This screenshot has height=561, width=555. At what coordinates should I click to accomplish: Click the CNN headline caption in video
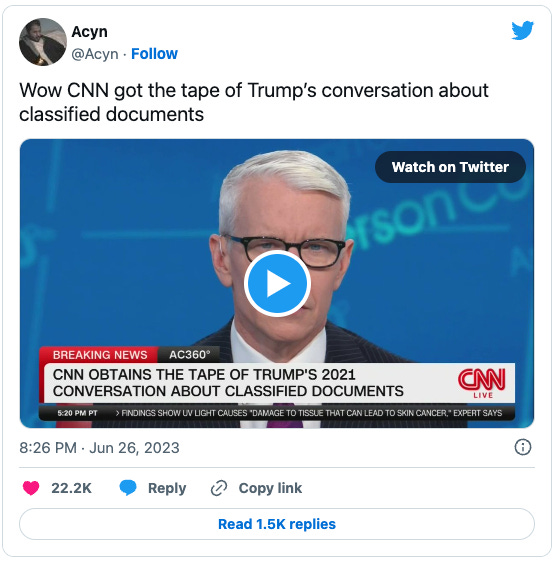(228, 383)
